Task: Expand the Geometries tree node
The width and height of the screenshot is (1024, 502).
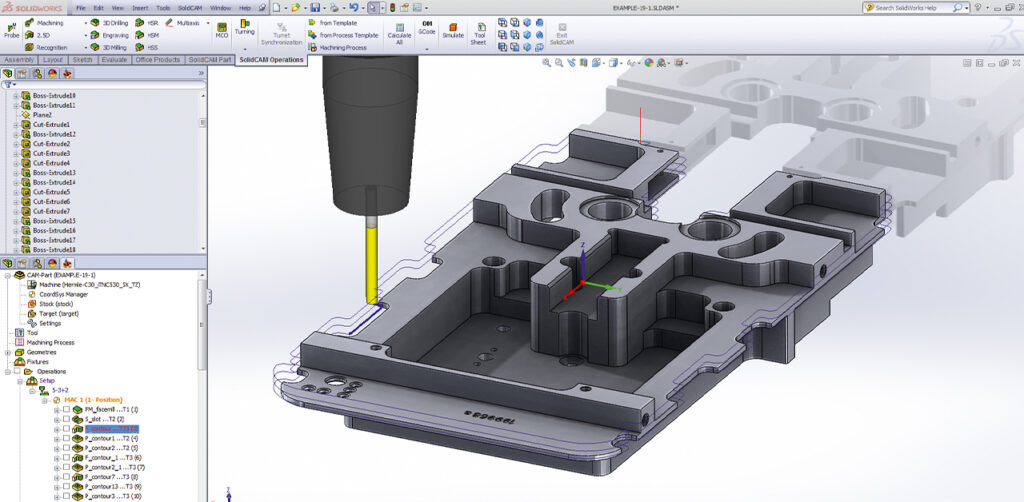Action: pyautogui.click(x=8, y=352)
